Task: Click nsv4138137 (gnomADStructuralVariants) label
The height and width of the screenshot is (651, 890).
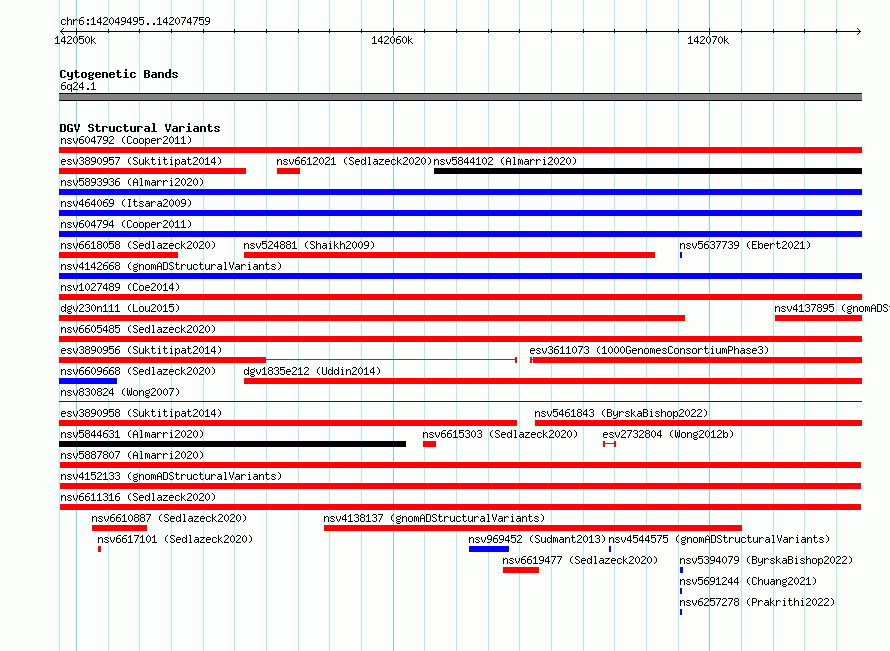Action: click(434, 518)
